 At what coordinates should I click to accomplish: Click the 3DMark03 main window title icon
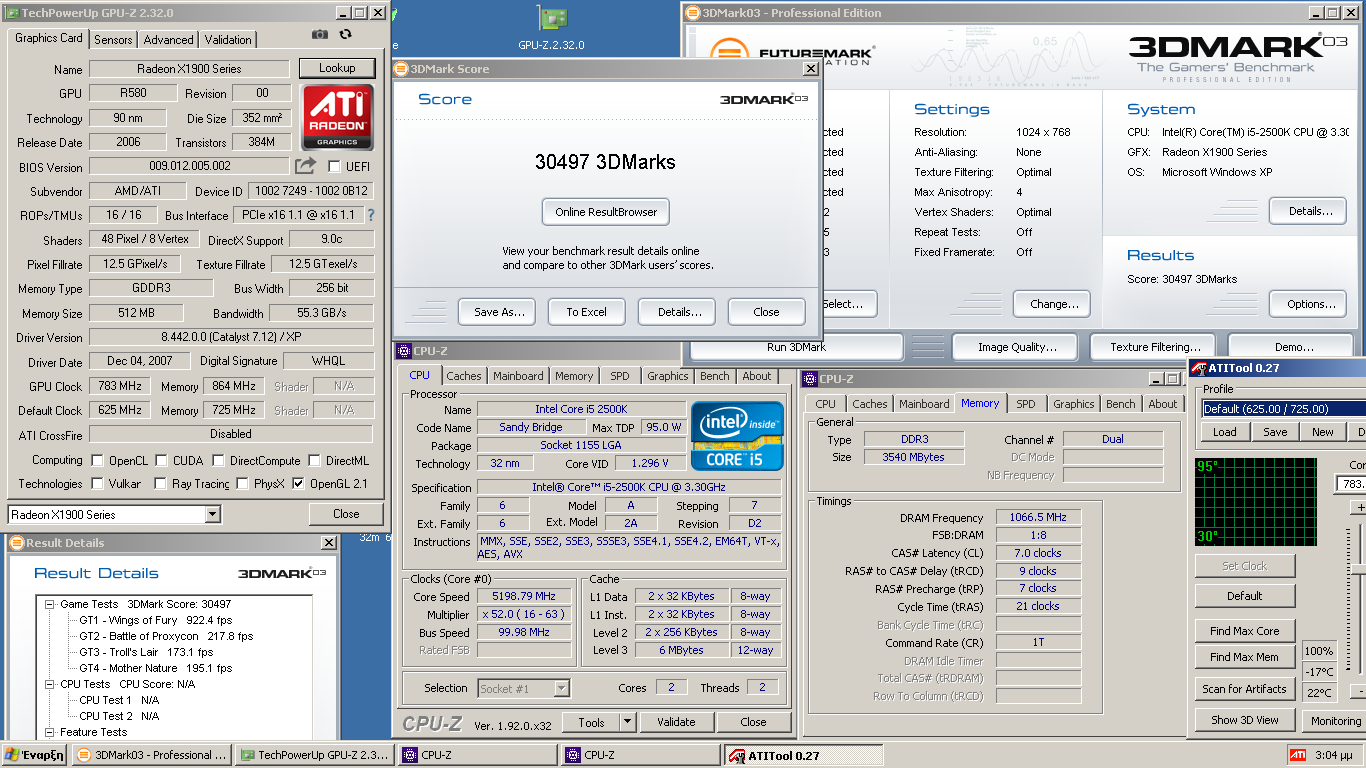(693, 13)
